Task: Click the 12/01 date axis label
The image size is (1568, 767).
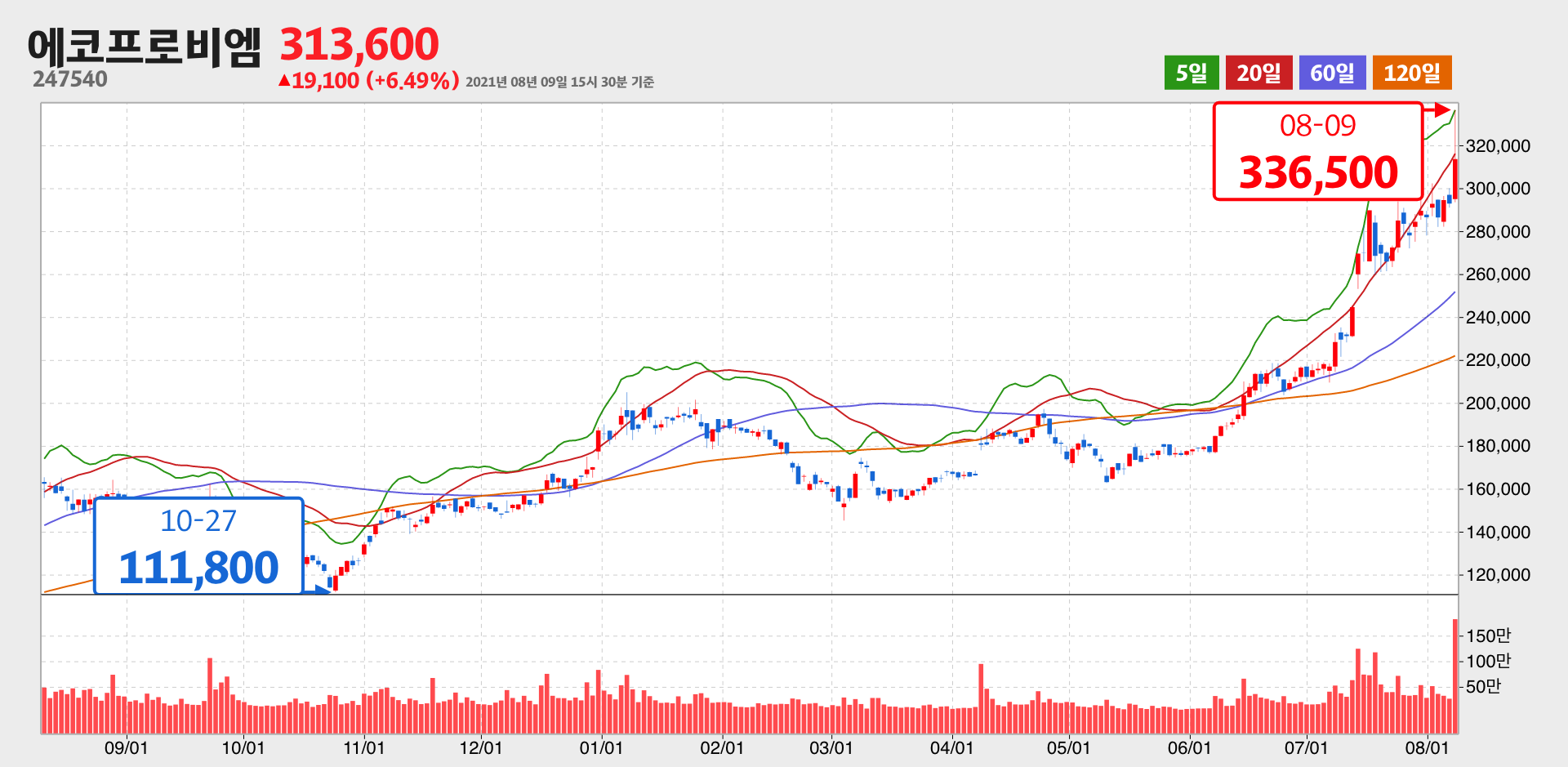Action: (481, 748)
